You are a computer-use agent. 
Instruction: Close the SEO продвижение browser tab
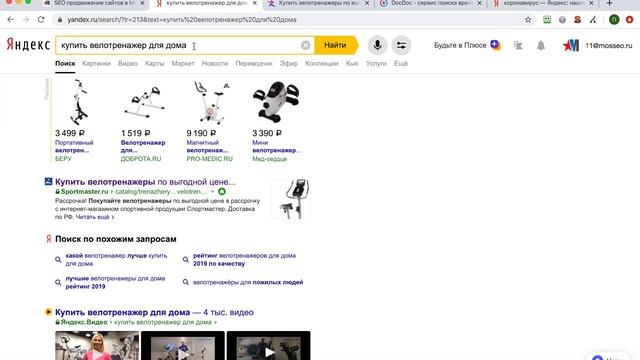(142, 3)
